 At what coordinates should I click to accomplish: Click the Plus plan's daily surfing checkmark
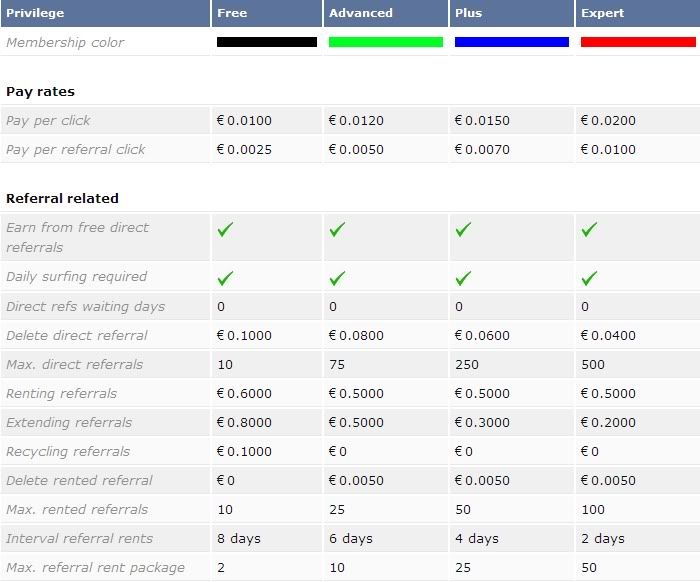click(x=463, y=278)
